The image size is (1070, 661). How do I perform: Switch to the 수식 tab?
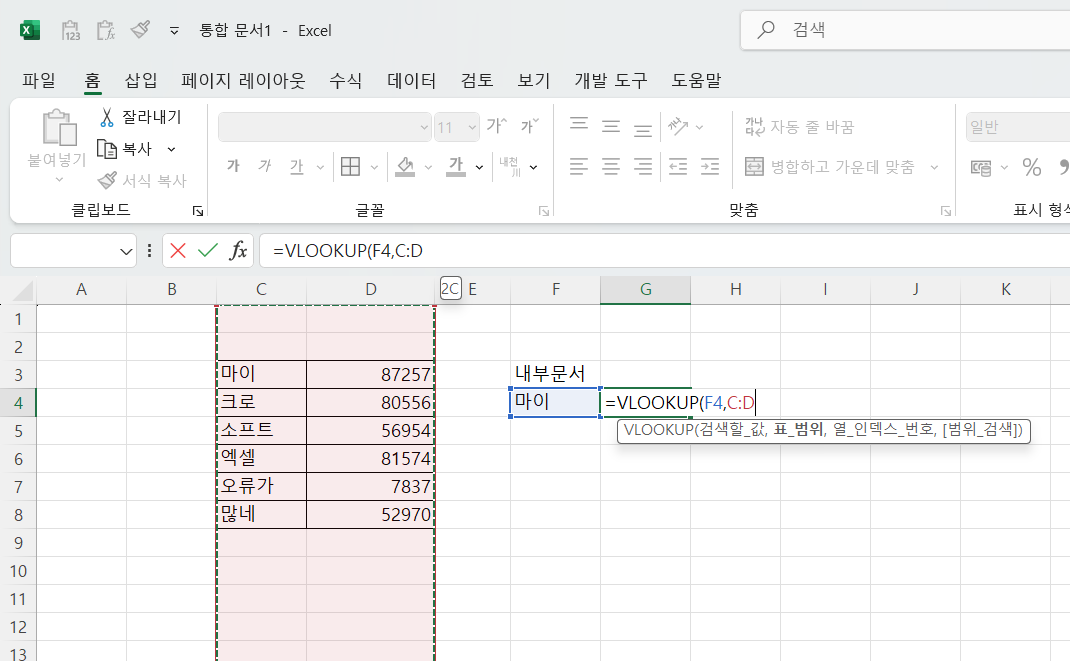tap(345, 80)
